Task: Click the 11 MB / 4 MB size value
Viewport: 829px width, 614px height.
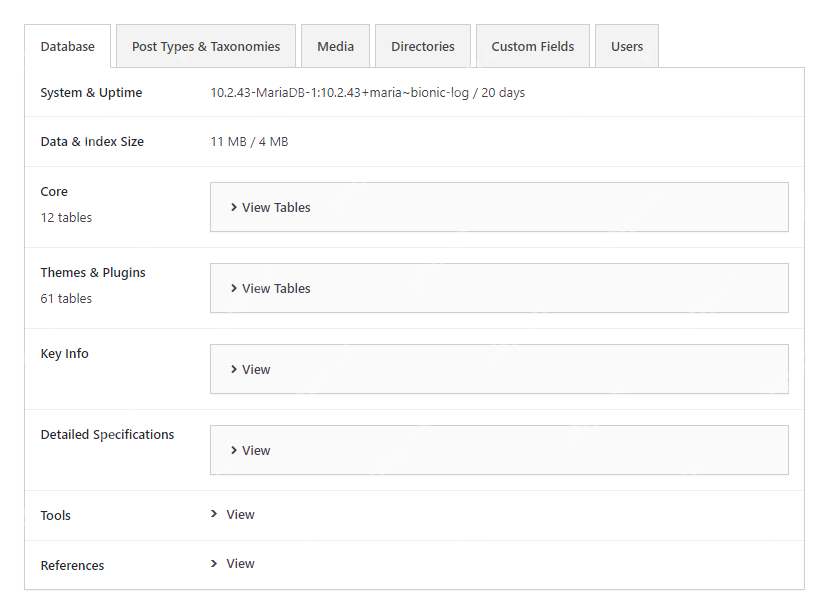Action: [x=249, y=141]
